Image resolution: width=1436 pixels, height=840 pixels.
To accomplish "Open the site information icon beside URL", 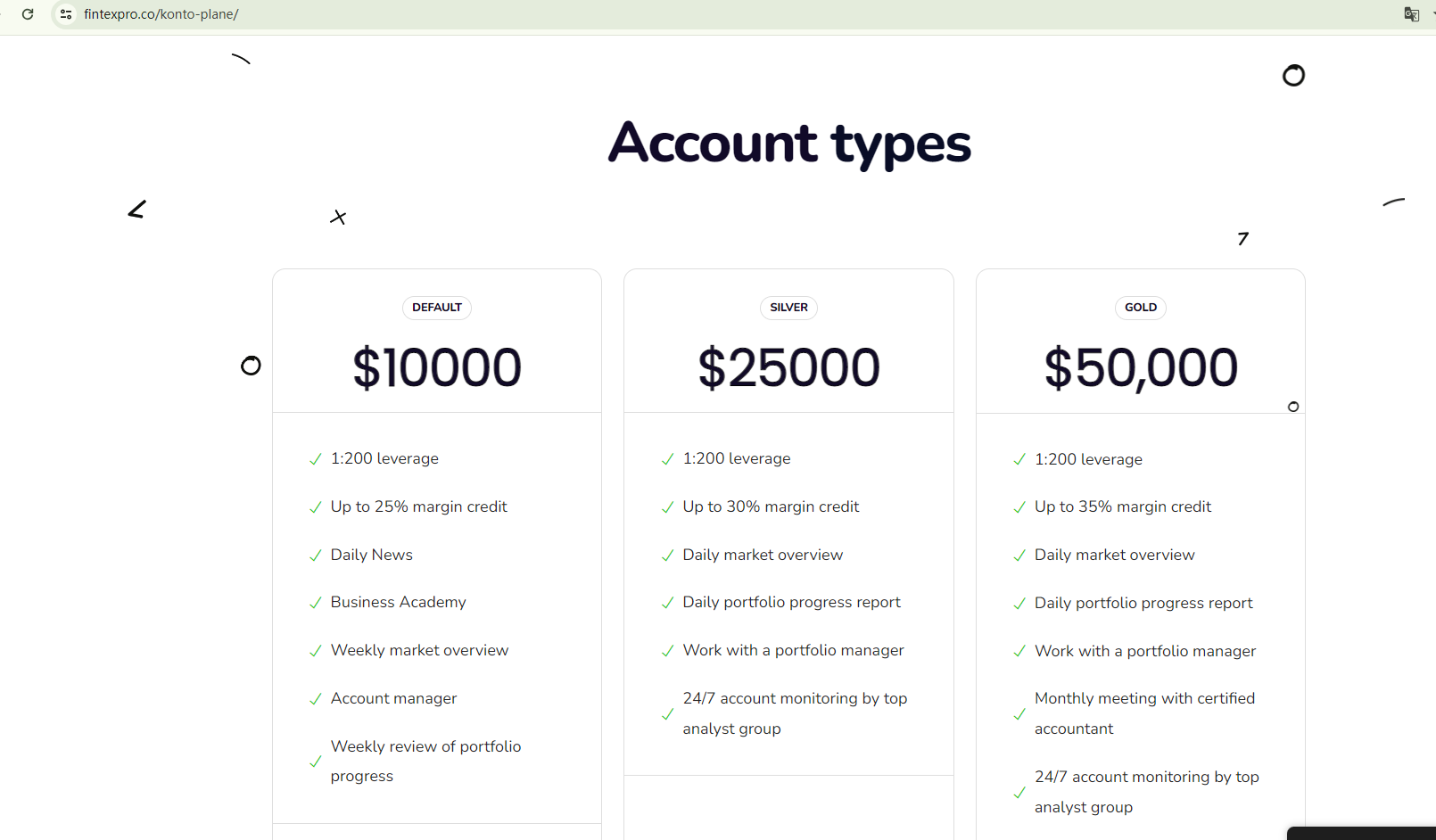I will (x=66, y=14).
